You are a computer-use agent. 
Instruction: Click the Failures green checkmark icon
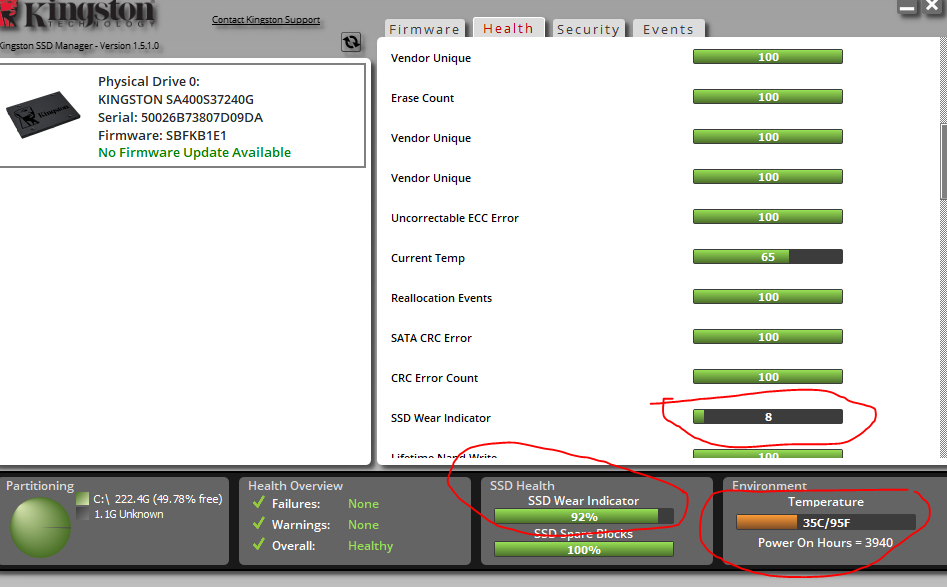pos(259,502)
